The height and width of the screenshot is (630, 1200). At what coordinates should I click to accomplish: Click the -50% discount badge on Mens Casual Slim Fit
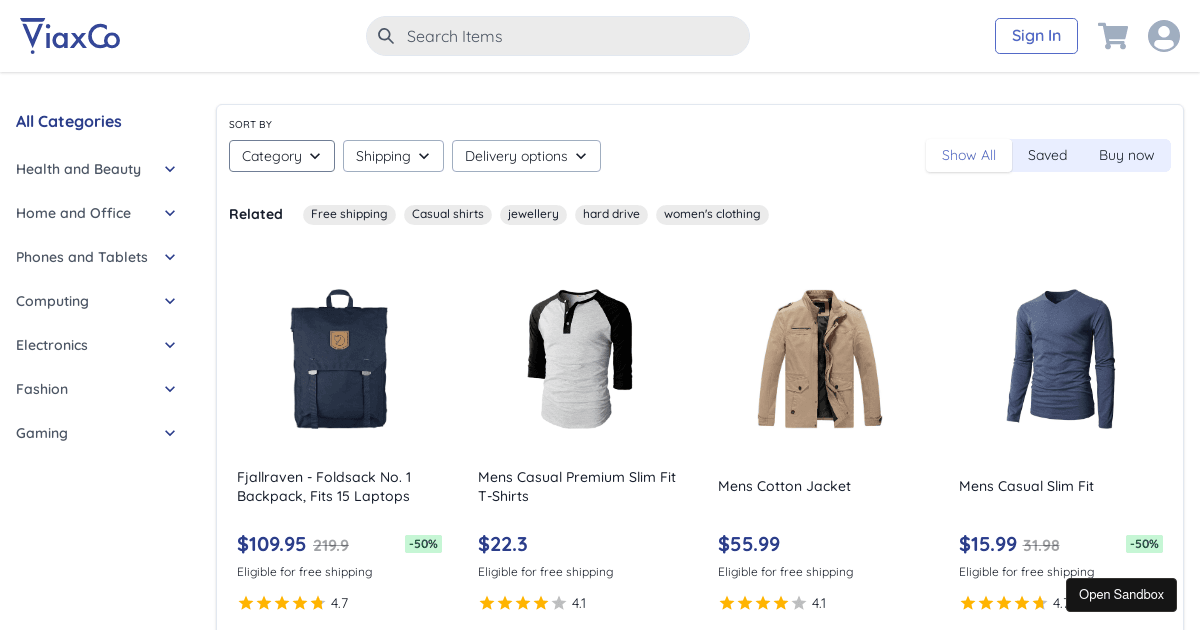click(1144, 544)
